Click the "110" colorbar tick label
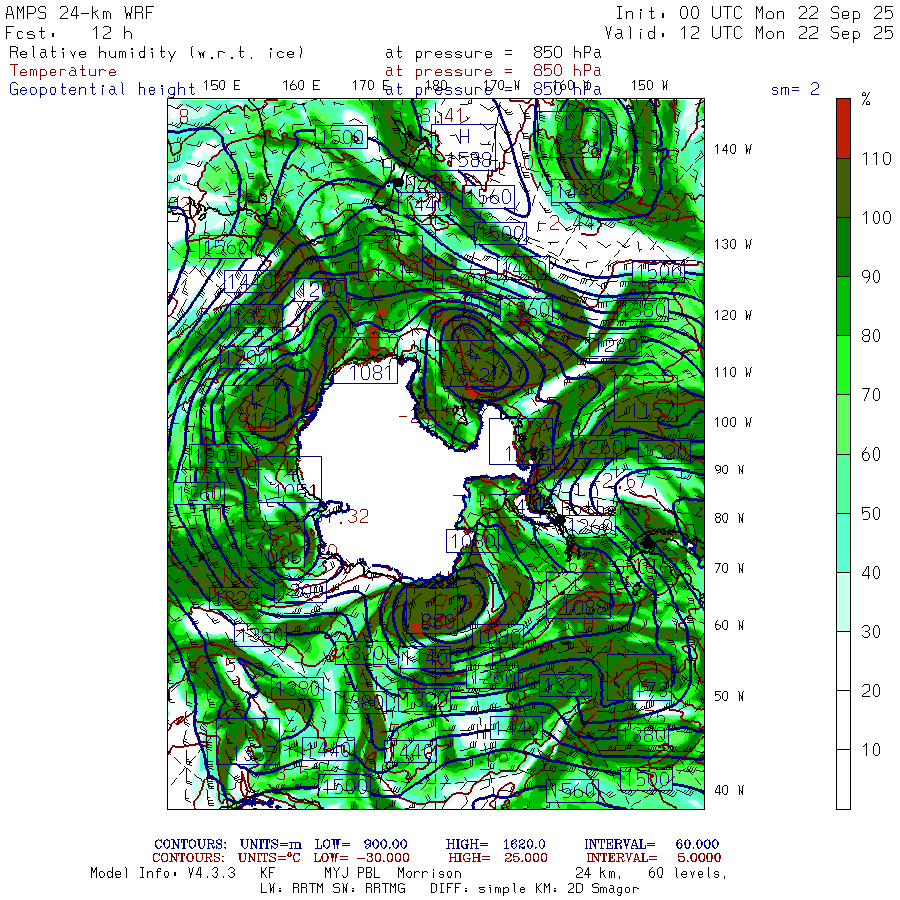 876,159
